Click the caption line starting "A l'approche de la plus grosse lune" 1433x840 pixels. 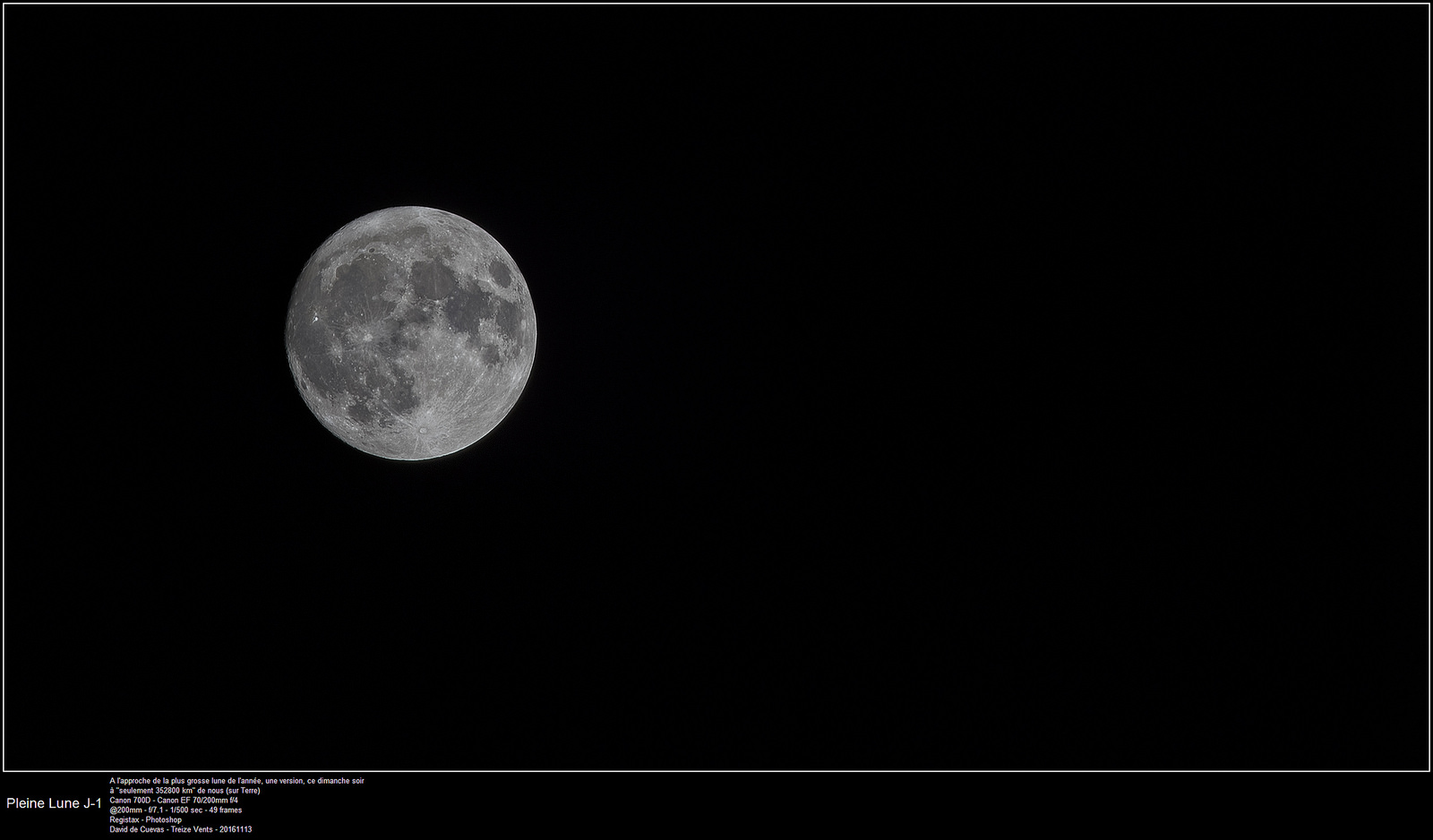click(236, 781)
